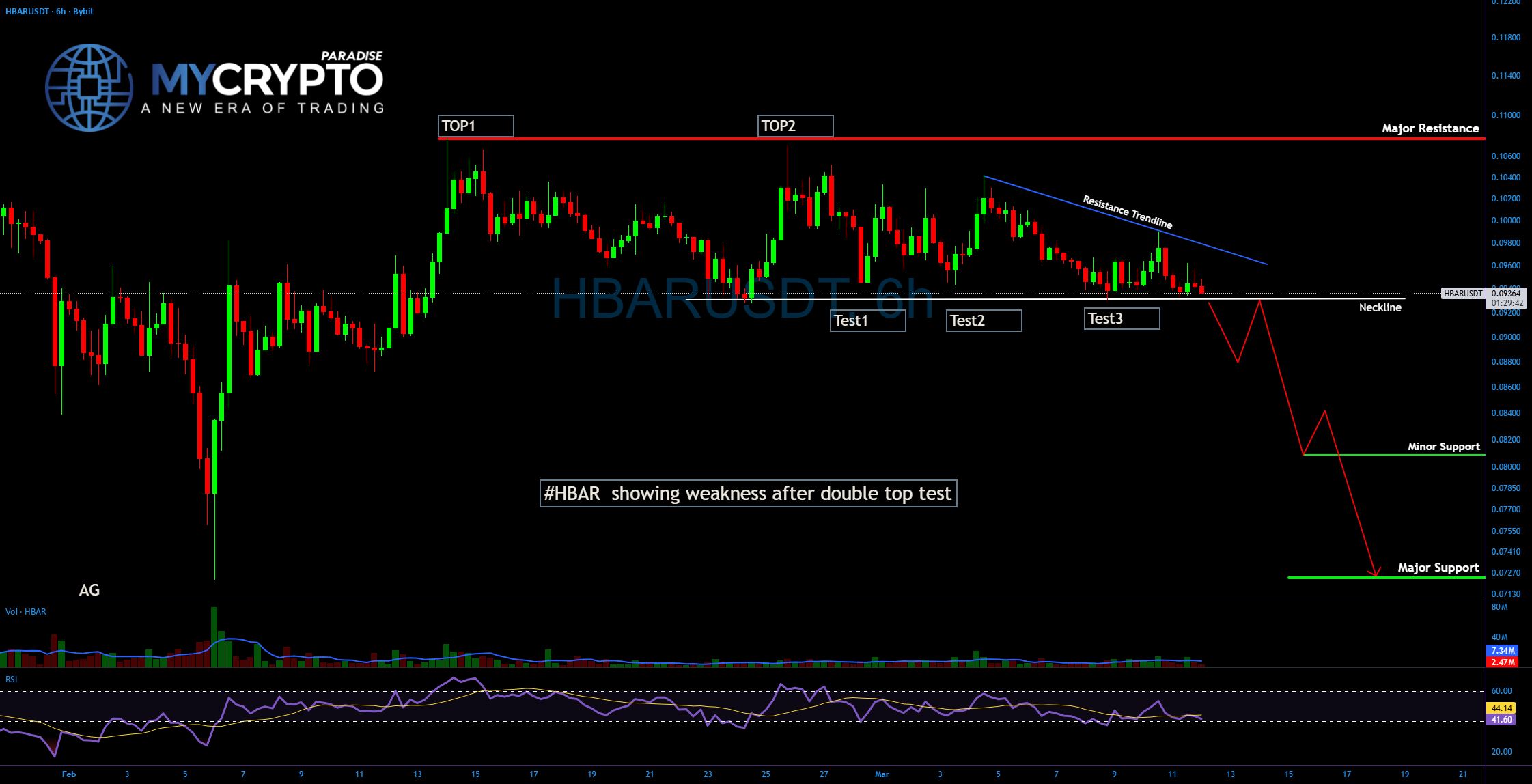Click the Minor Support label

tap(1443, 447)
